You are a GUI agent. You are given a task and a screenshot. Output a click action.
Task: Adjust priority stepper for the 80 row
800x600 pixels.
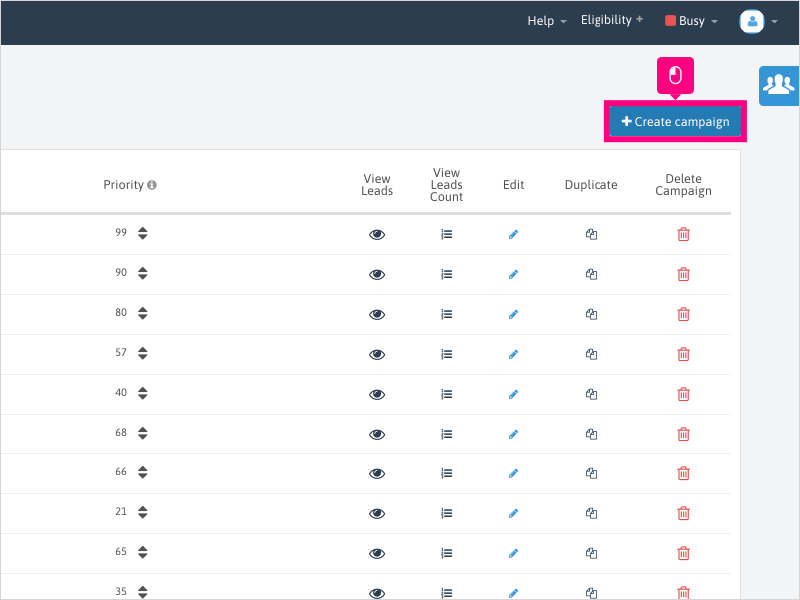pyautogui.click(x=142, y=313)
